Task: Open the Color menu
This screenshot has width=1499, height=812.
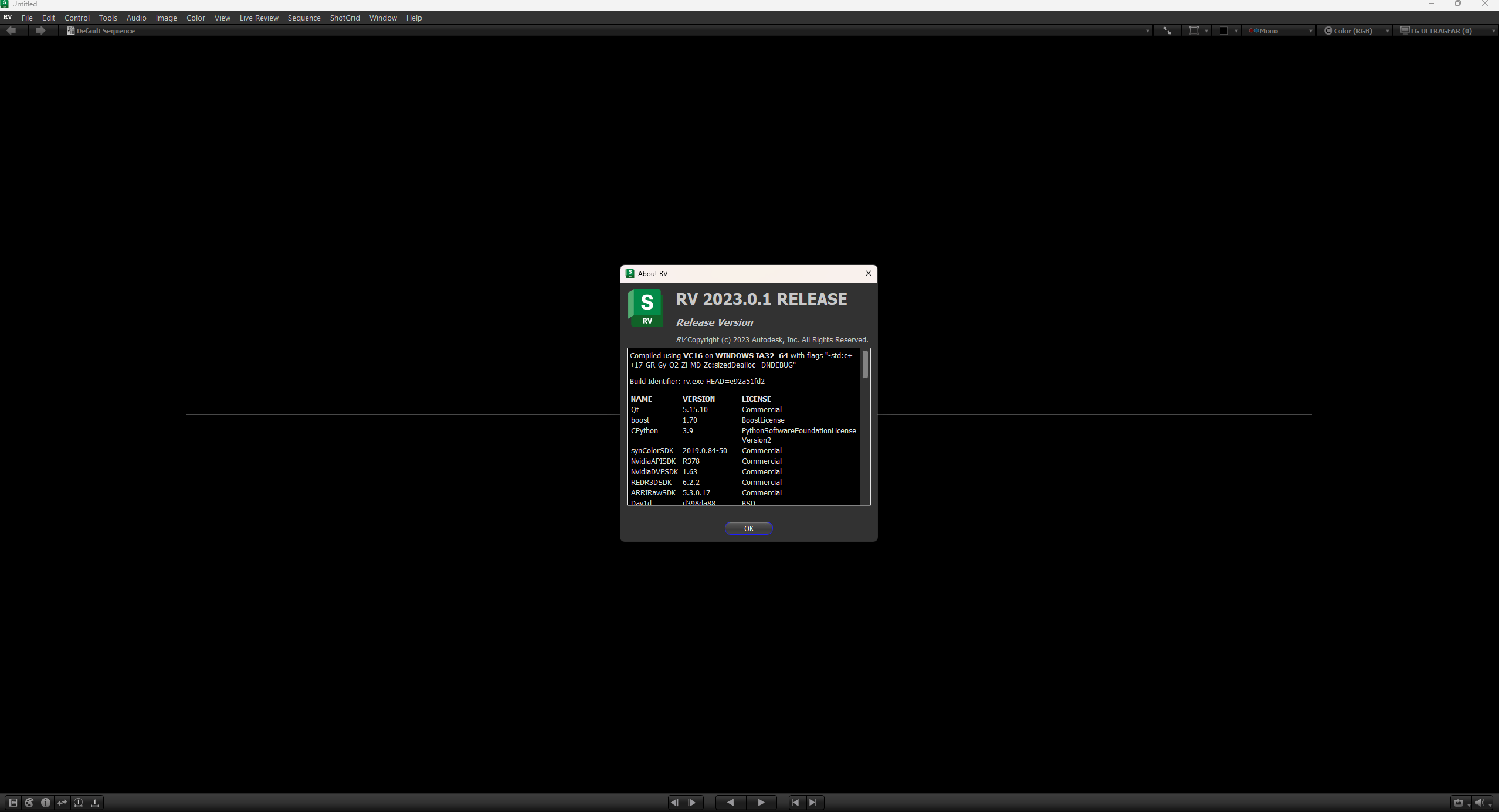Action: pos(196,18)
